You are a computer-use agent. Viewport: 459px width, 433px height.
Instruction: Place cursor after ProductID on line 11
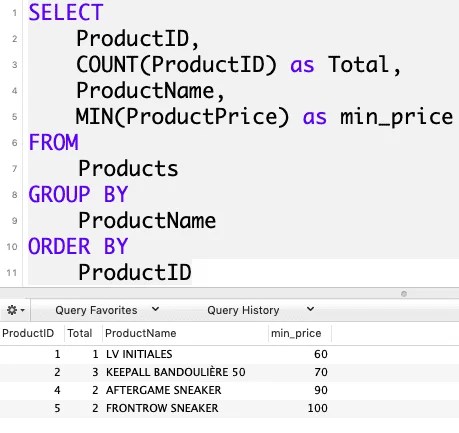point(192,272)
